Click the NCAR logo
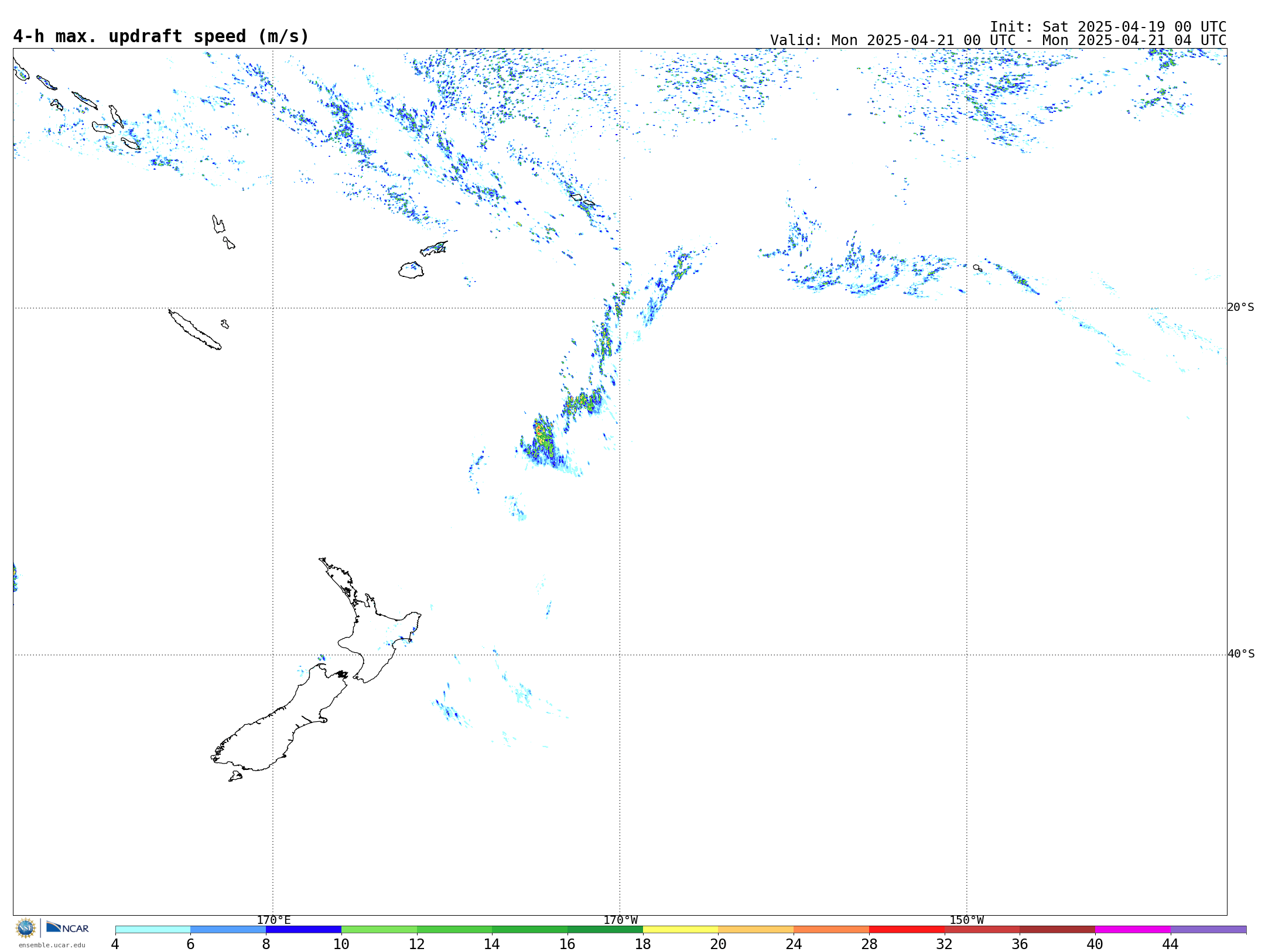Image resolution: width=1265 pixels, height=952 pixels. pyautogui.click(x=67, y=927)
